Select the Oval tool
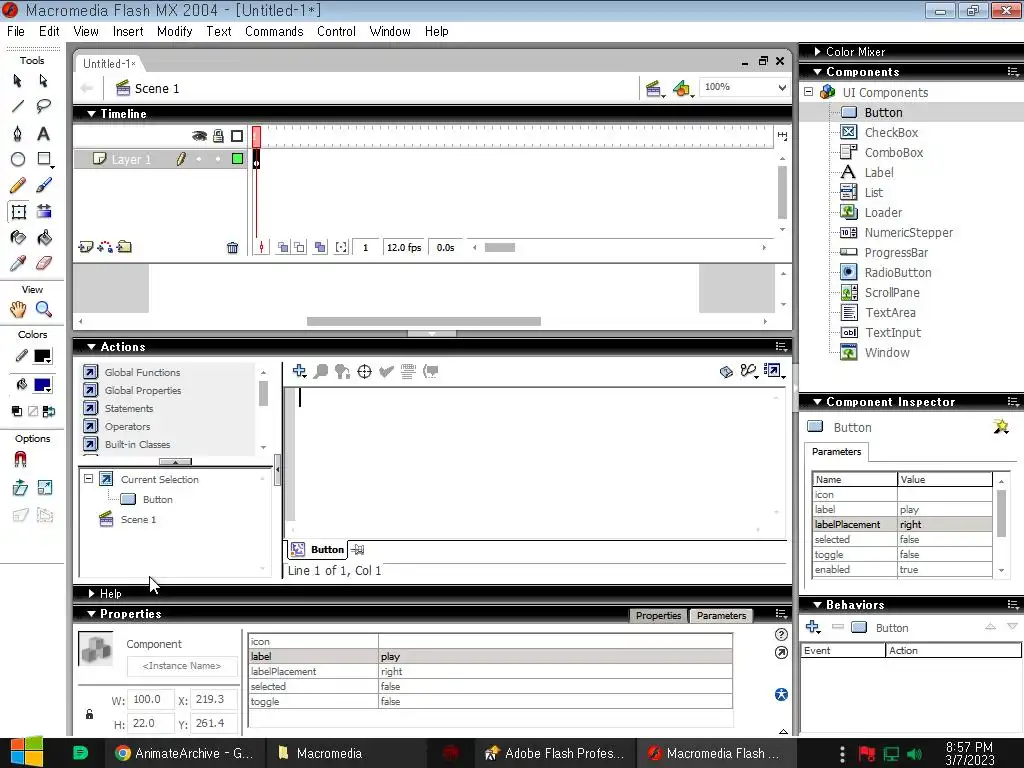Screen dimensions: 1024x768 tap(18, 159)
